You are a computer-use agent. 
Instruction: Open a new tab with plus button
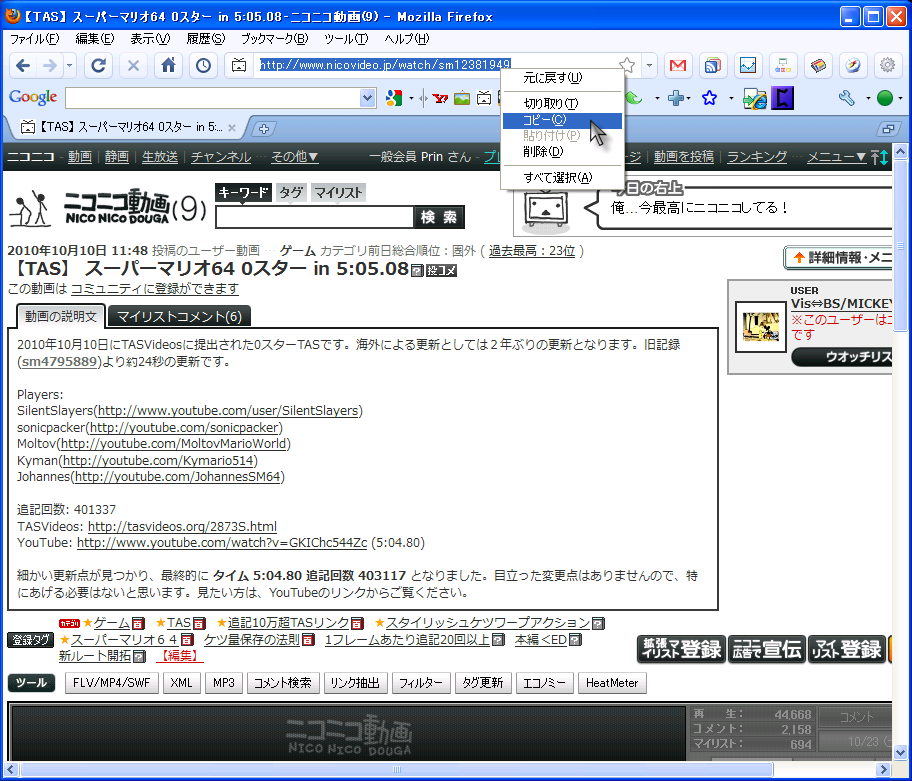264,128
